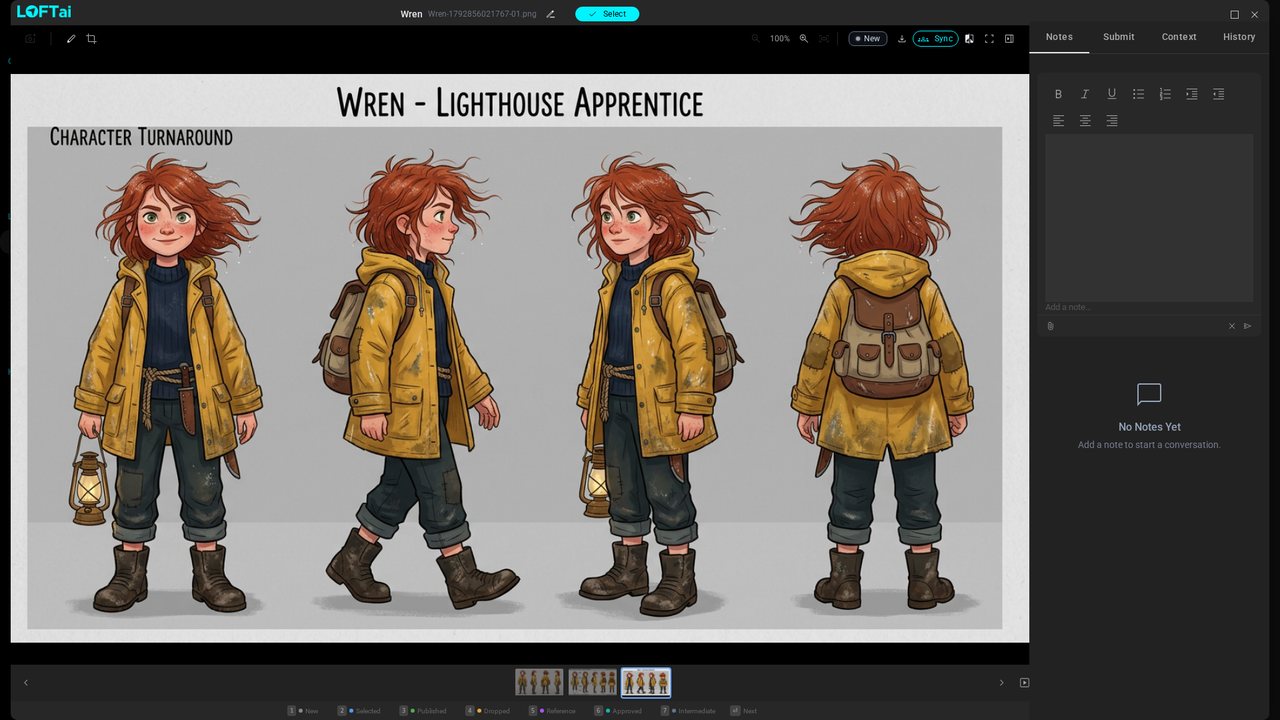
Task: Underline the note text
Action: click(1111, 94)
